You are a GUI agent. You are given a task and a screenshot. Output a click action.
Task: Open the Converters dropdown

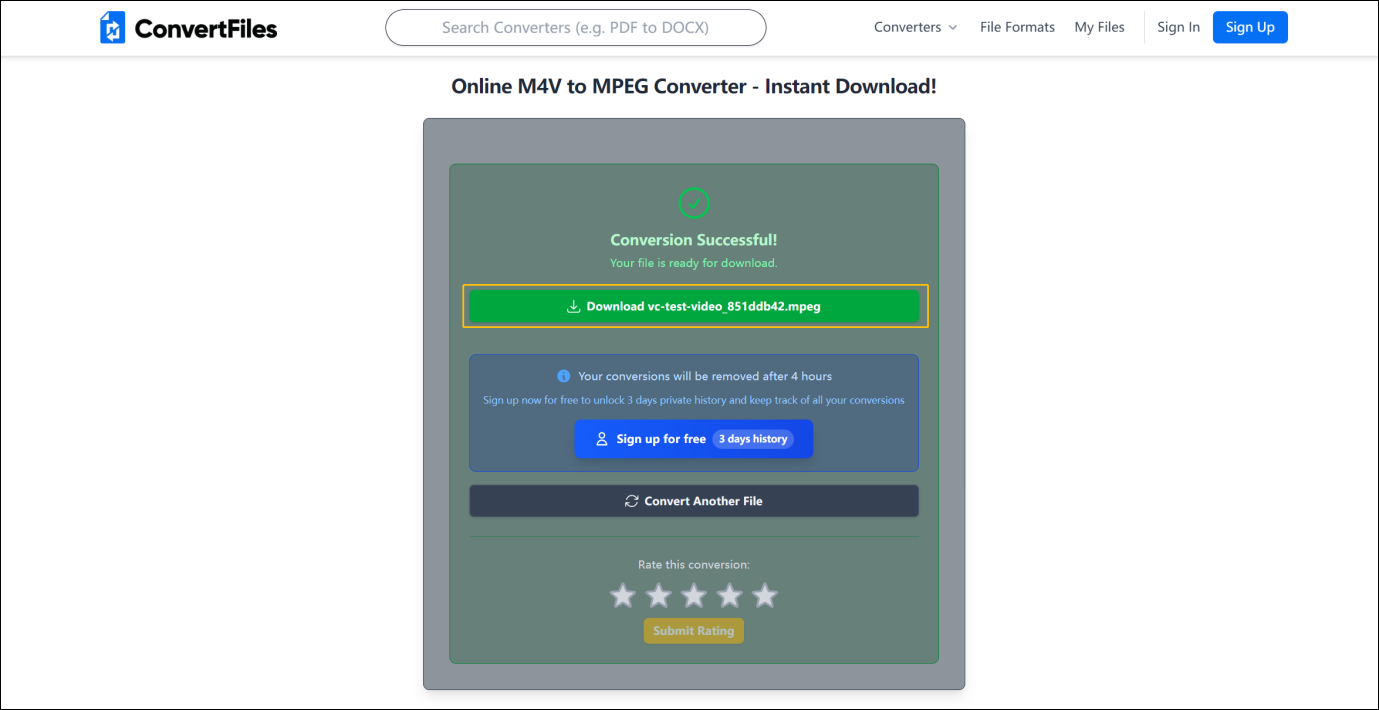click(x=914, y=27)
